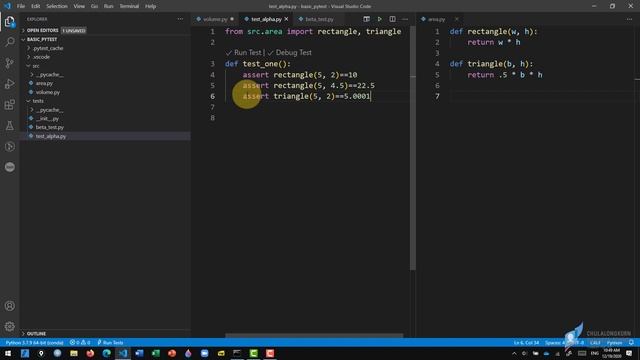
Task: Click Ln 6, Col 34 cursor position
Action: [x=526, y=342]
